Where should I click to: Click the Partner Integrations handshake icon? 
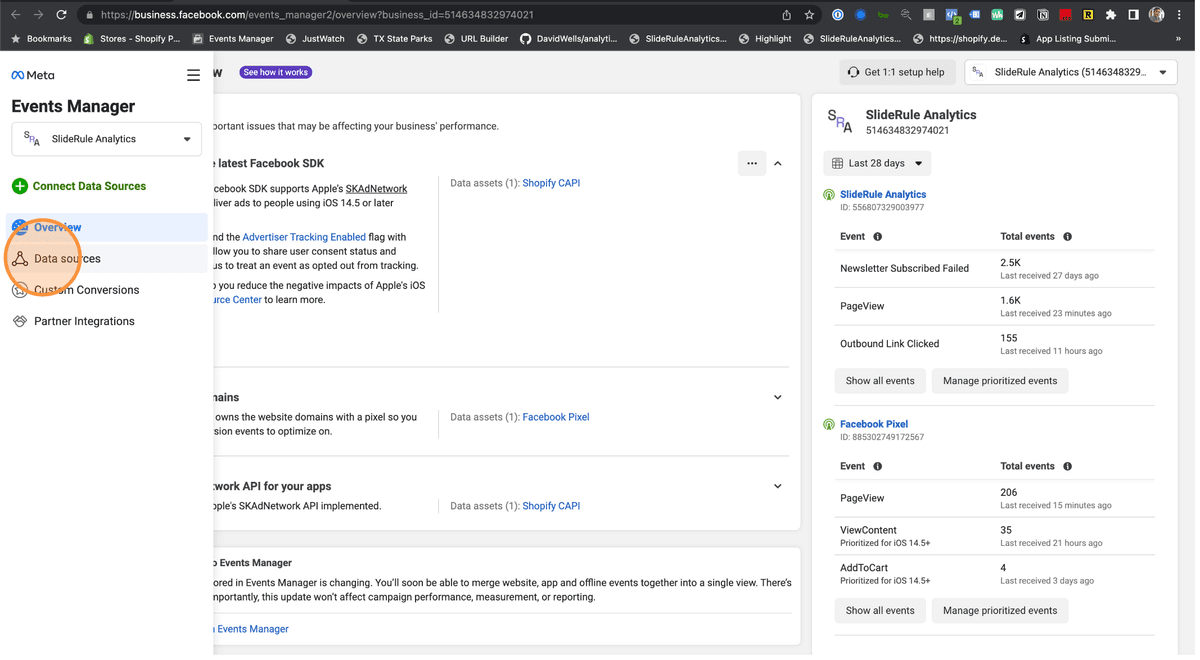(20, 321)
